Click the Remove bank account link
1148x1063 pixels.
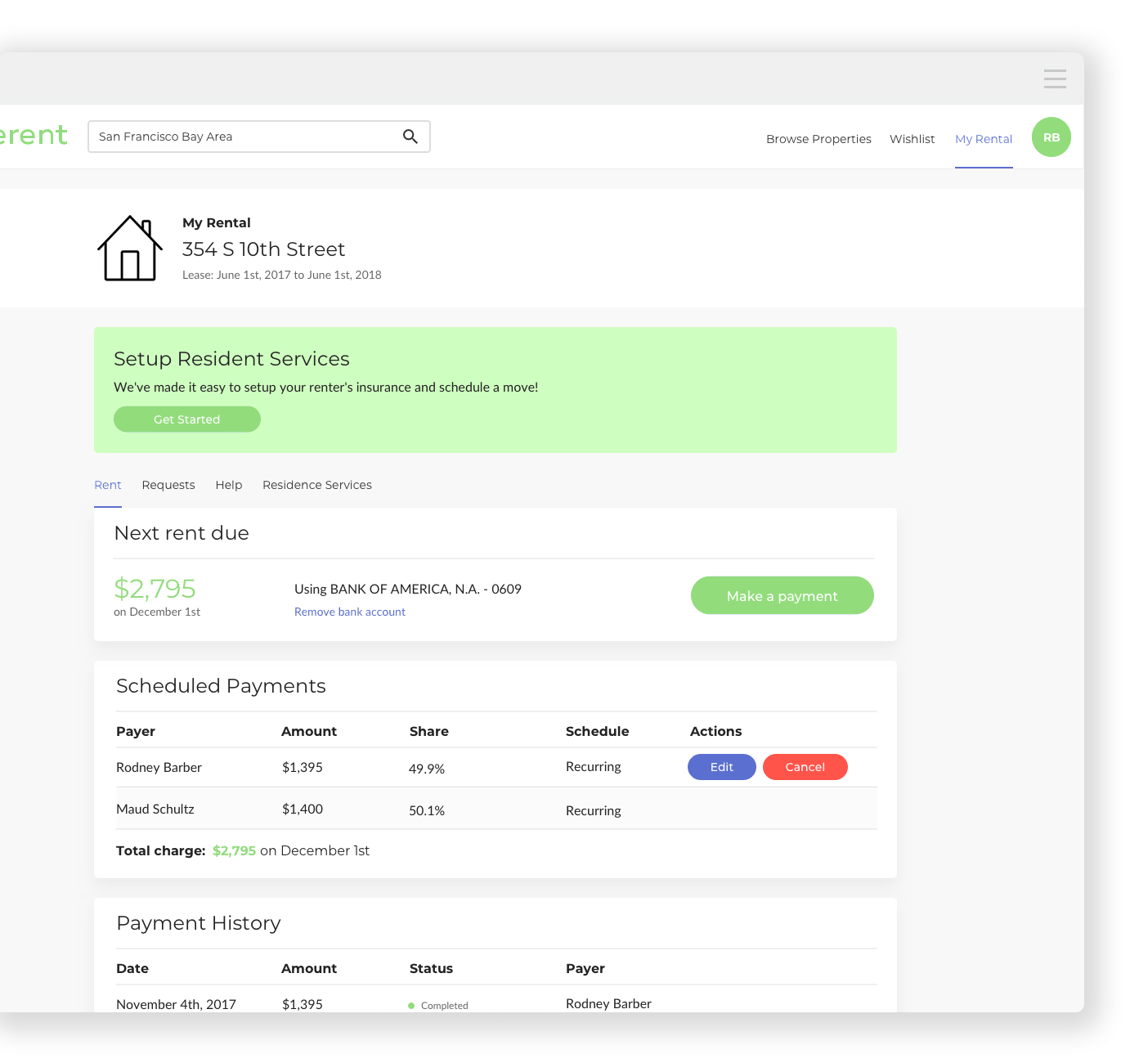point(350,612)
